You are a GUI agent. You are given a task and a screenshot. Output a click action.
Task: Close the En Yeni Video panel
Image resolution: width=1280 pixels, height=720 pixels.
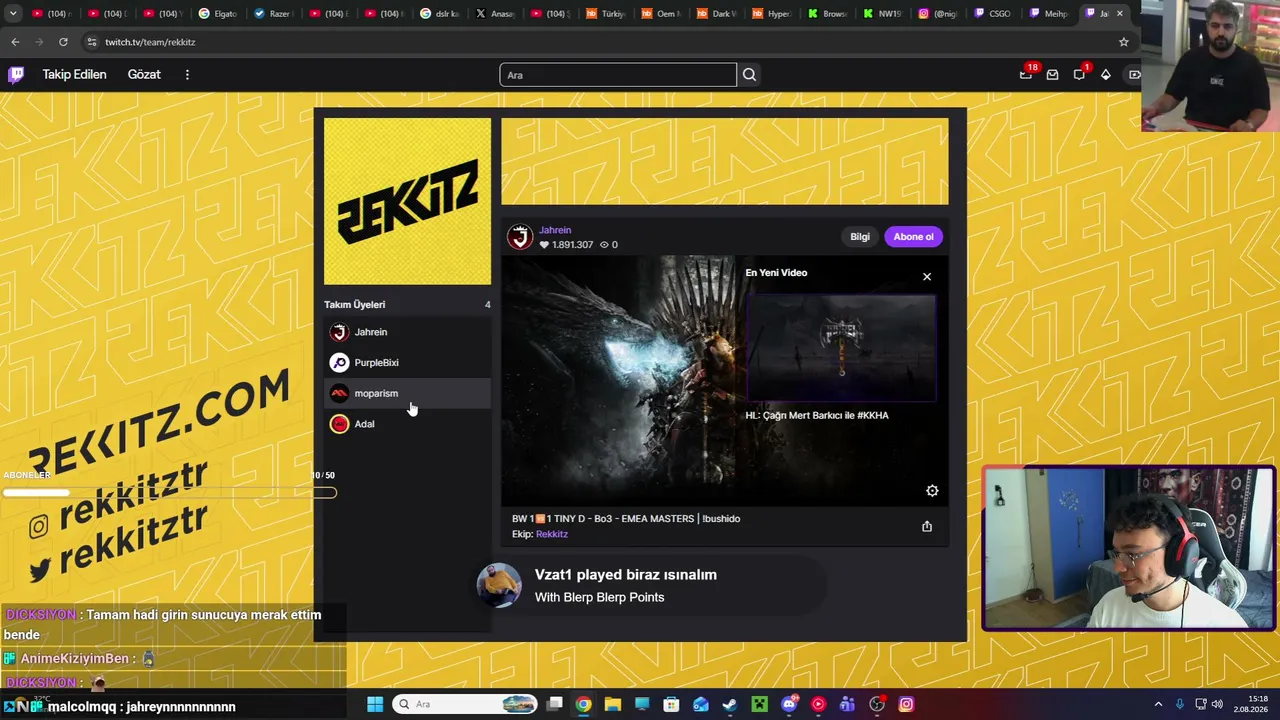point(927,277)
